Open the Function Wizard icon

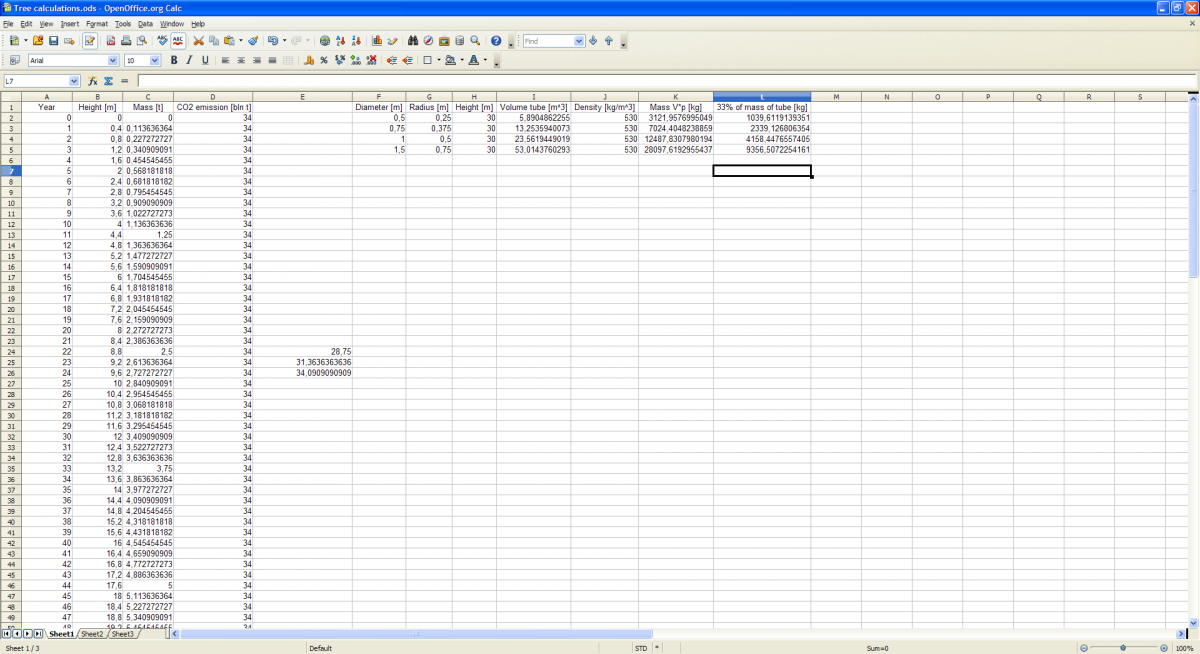pos(92,81)
